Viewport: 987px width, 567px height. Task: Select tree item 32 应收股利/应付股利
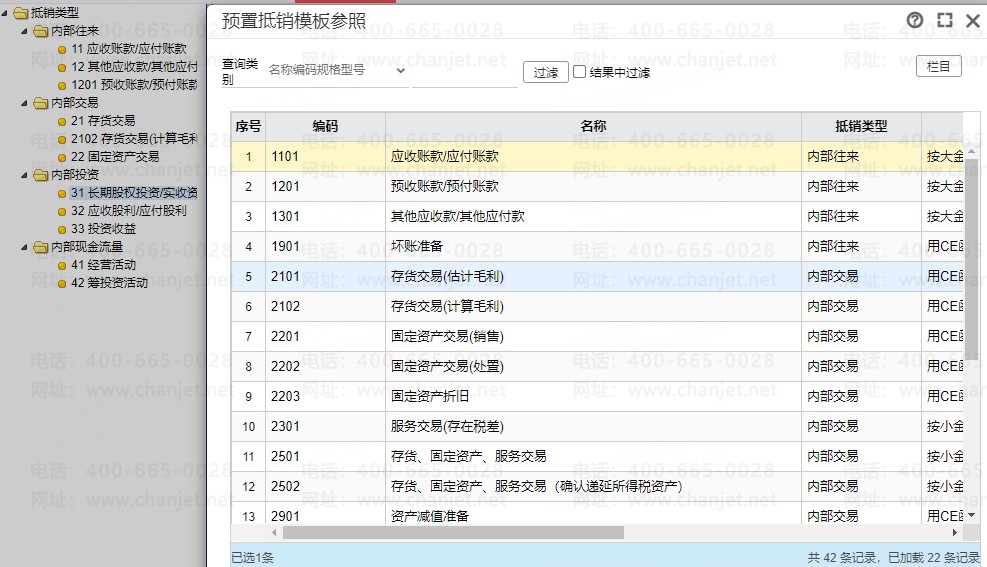tap(128, 211)
